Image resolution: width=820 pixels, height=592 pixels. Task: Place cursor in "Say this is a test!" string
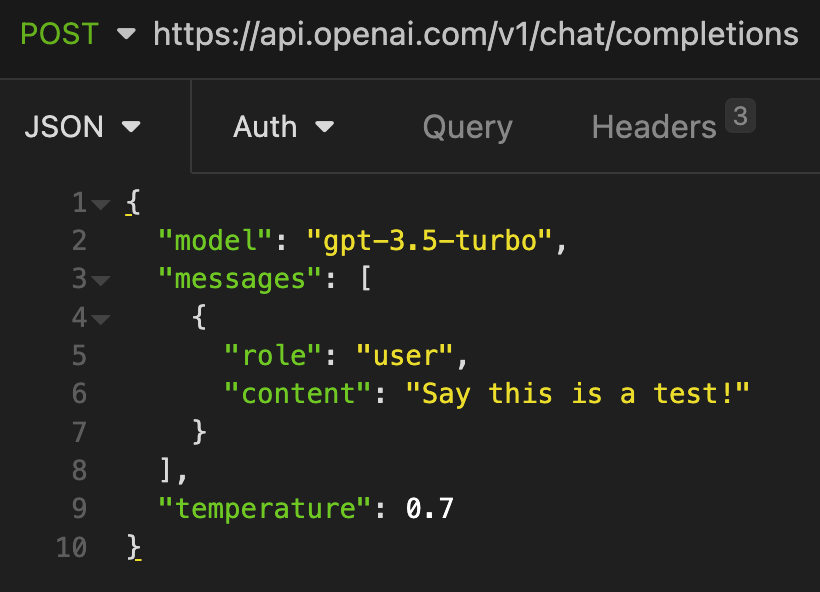click(577, 393)
